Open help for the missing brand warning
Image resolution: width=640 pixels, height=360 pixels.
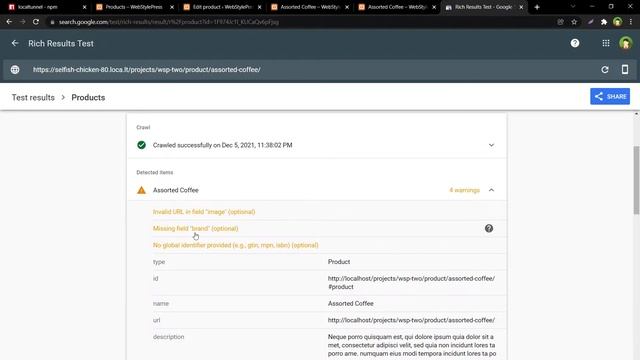coord(489,229)
